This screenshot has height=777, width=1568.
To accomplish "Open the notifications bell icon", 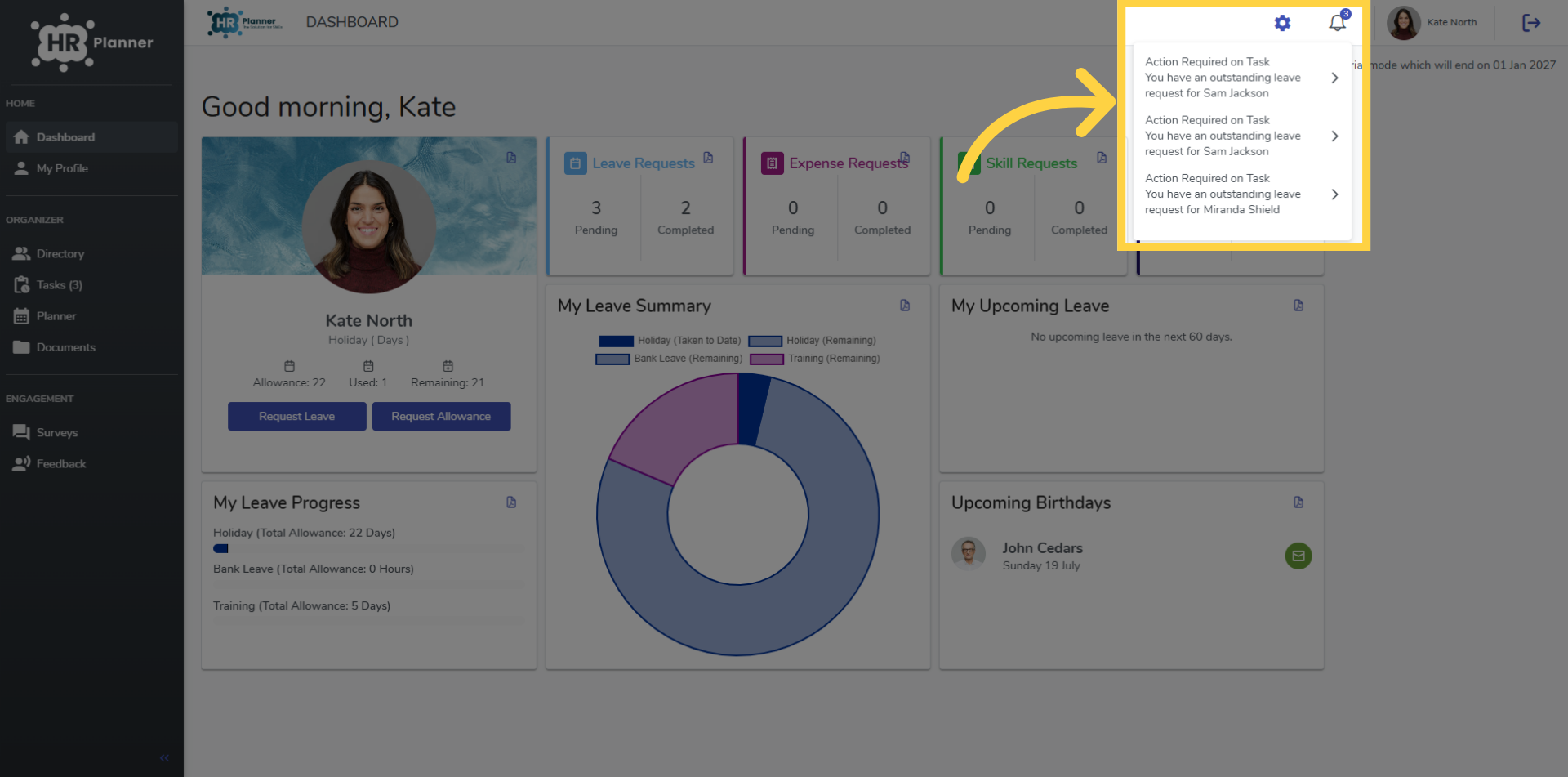I will click(1337, 23).
